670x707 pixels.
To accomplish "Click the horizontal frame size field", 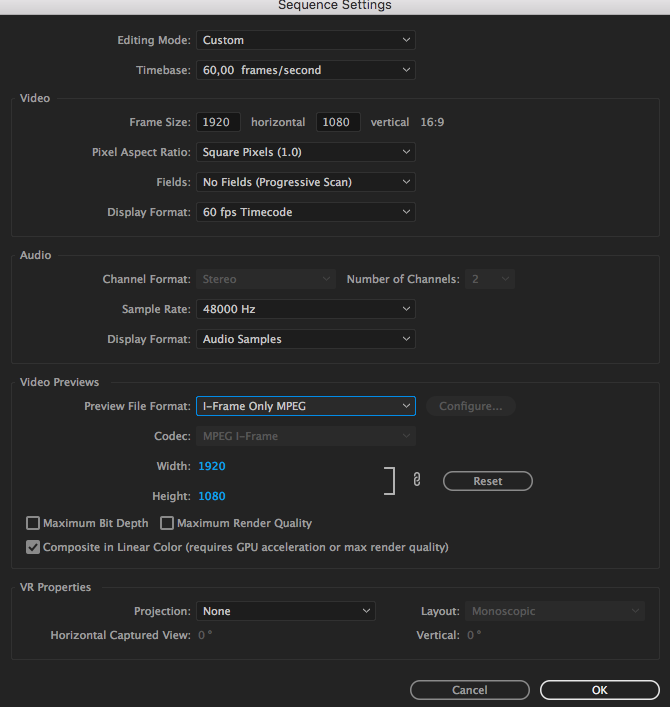I will point(219,122).
